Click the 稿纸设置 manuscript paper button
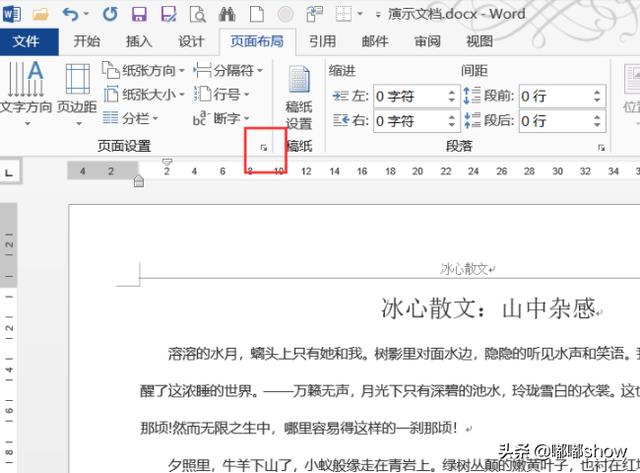640x473 pixels. point(299,97)
